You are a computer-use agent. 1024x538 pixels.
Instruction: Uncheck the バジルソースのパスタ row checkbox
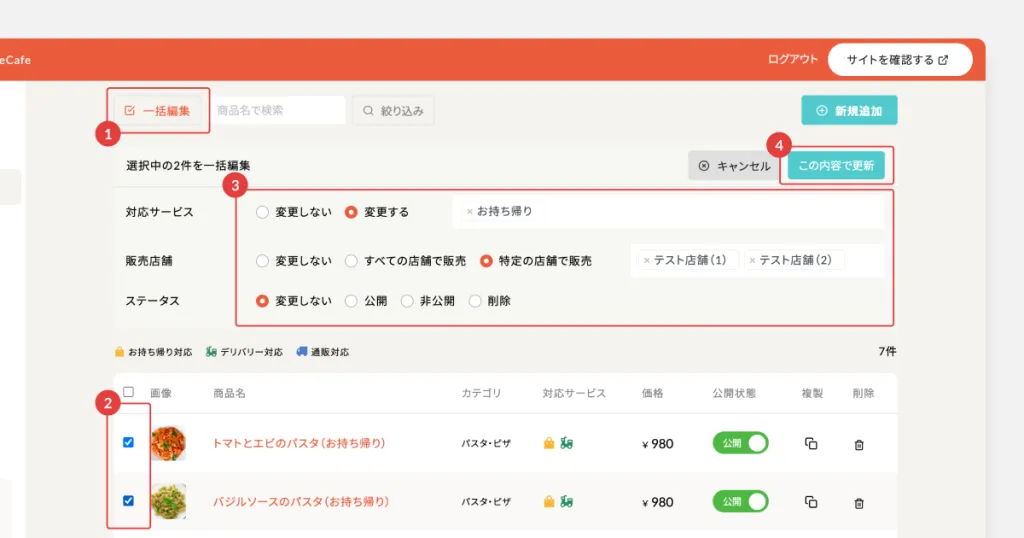point(128,501)
